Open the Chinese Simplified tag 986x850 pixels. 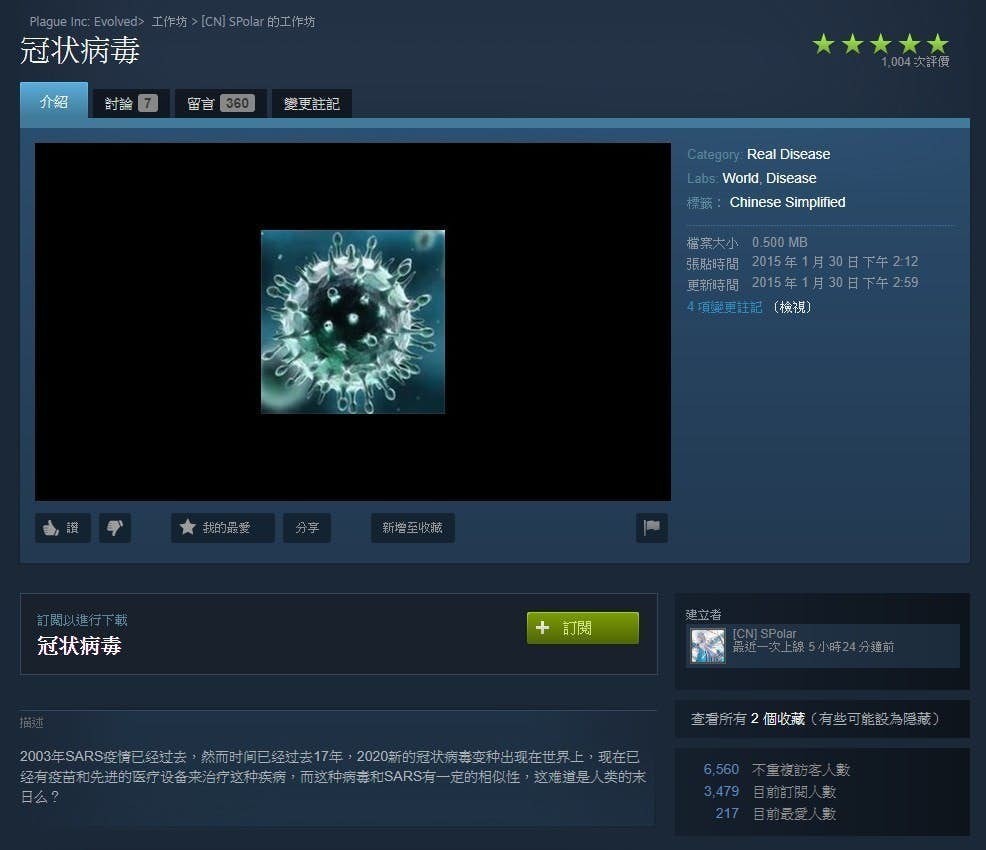click(787, 202)
